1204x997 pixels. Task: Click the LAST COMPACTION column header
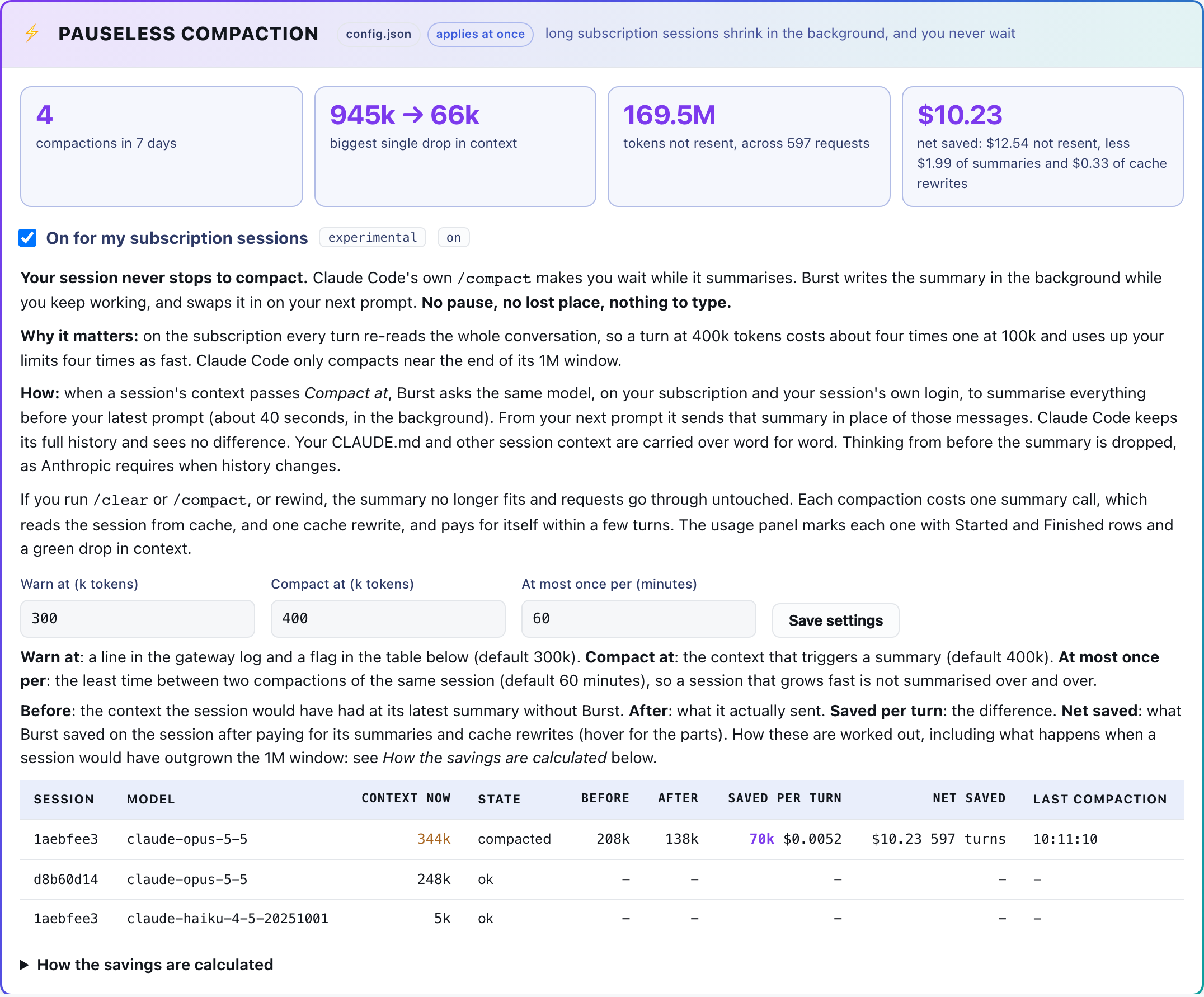click(x=1100, y=799)
